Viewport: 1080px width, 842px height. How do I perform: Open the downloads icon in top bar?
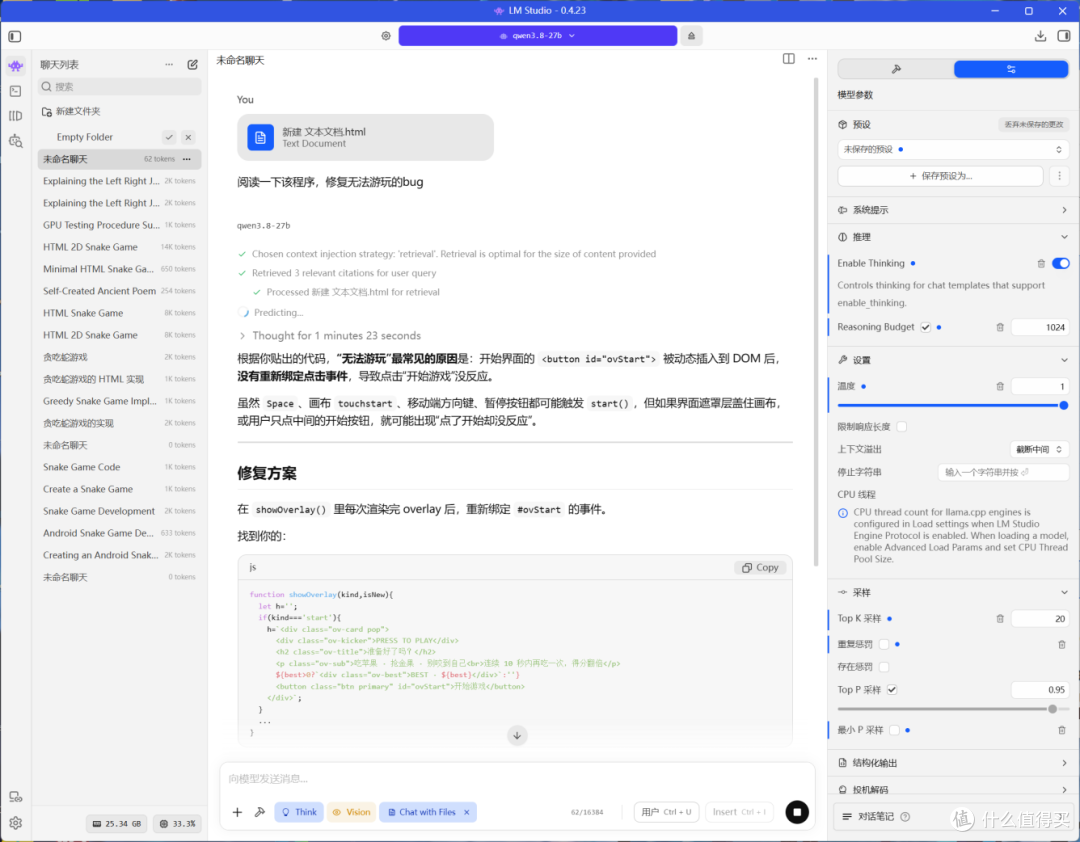[x=1040, y=36]
